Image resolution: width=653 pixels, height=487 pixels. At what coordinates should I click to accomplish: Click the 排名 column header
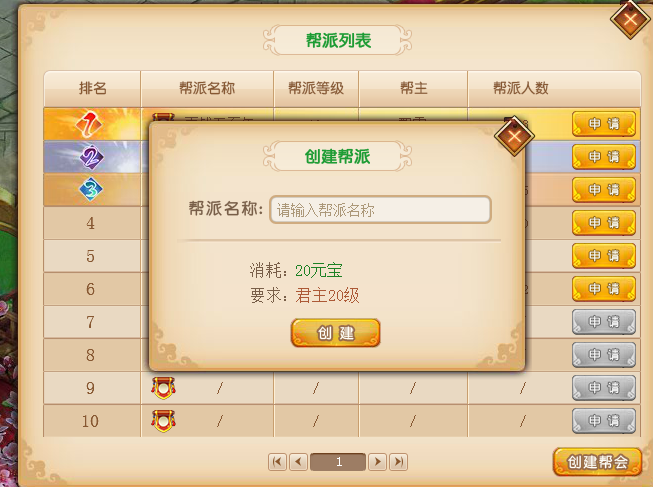click(x=92, y=88)
